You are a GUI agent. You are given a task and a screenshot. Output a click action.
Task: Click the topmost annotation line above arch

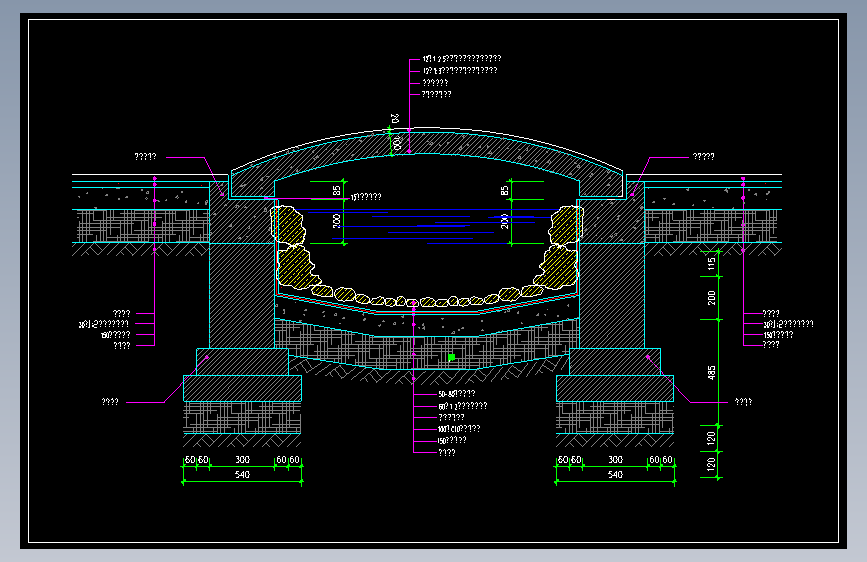coord(462,59)
